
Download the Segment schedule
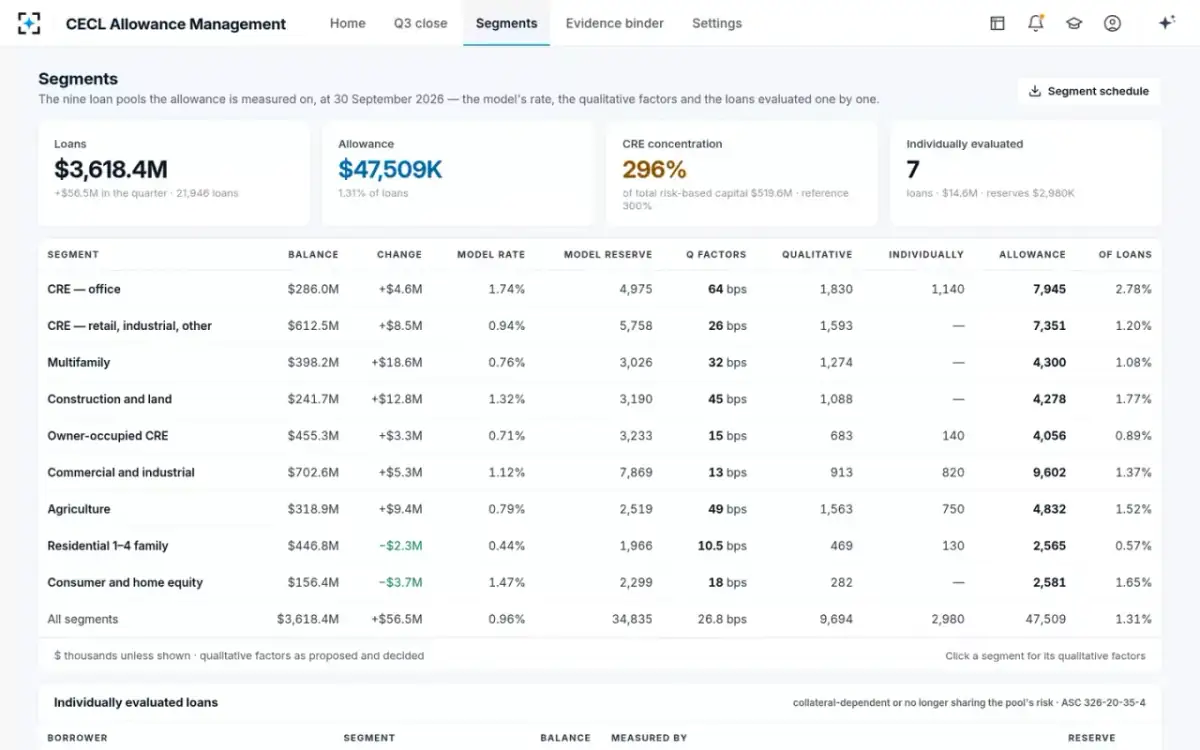(1089, 91)
